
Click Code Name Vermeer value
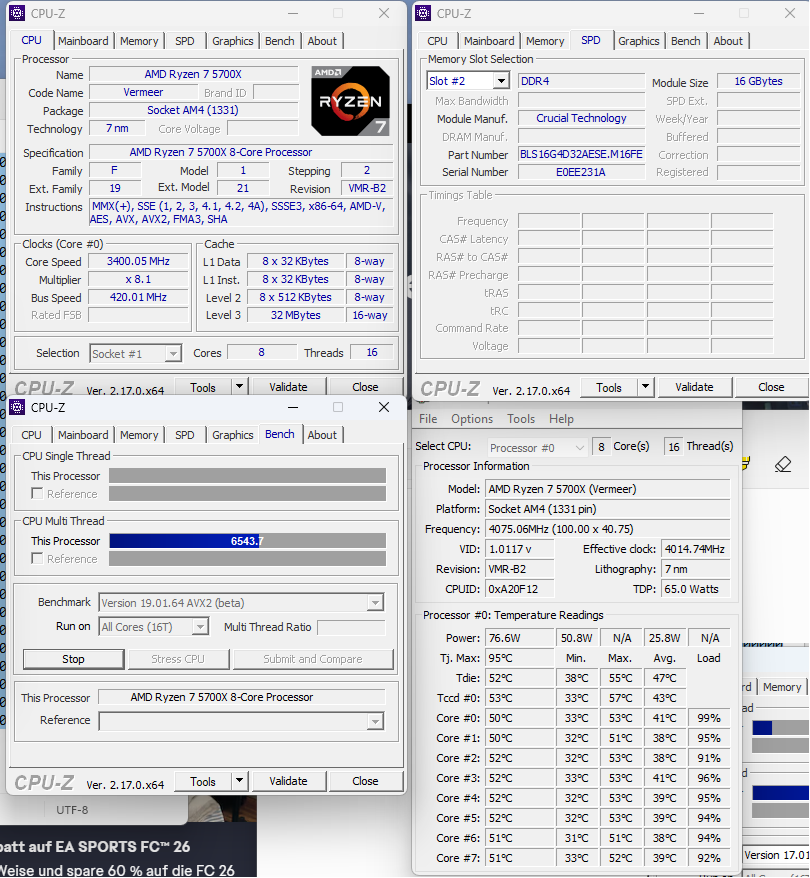coord(143,92)
